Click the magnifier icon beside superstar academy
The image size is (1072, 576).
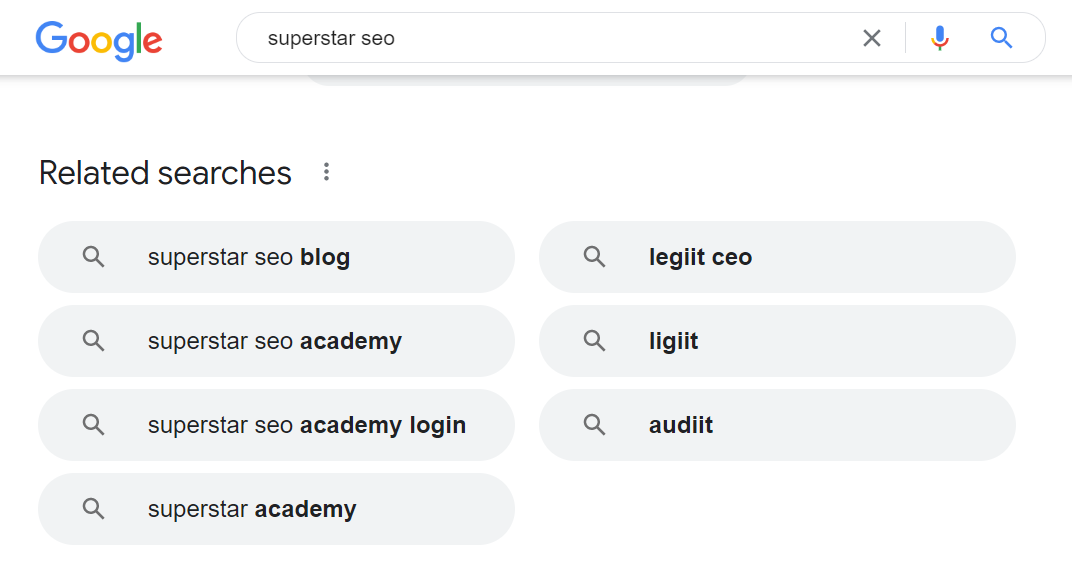[94, 509]
